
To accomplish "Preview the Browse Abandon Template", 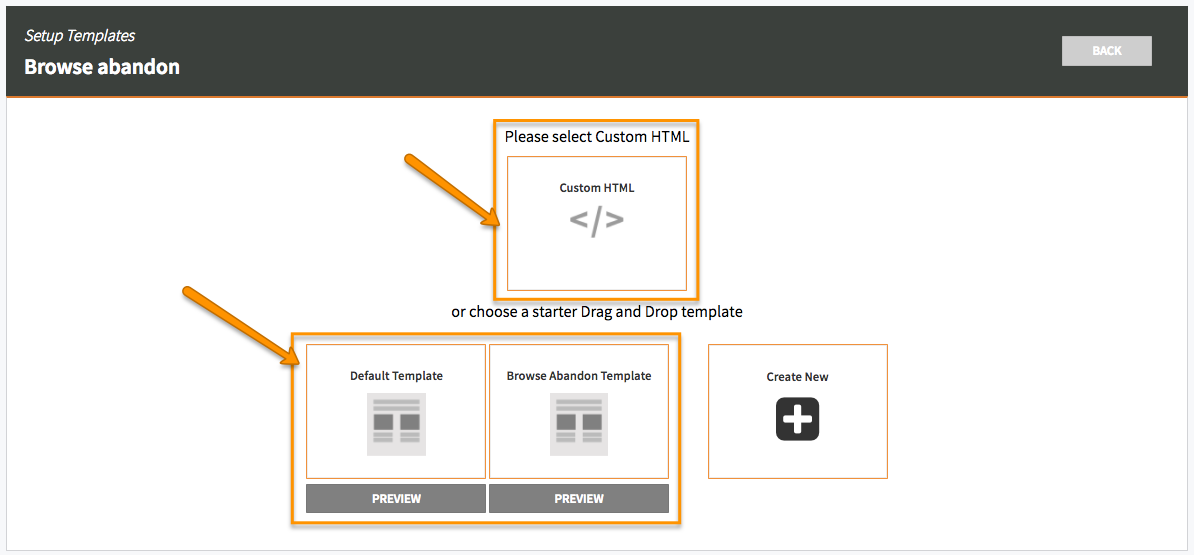I will click(x=579, y=499).
